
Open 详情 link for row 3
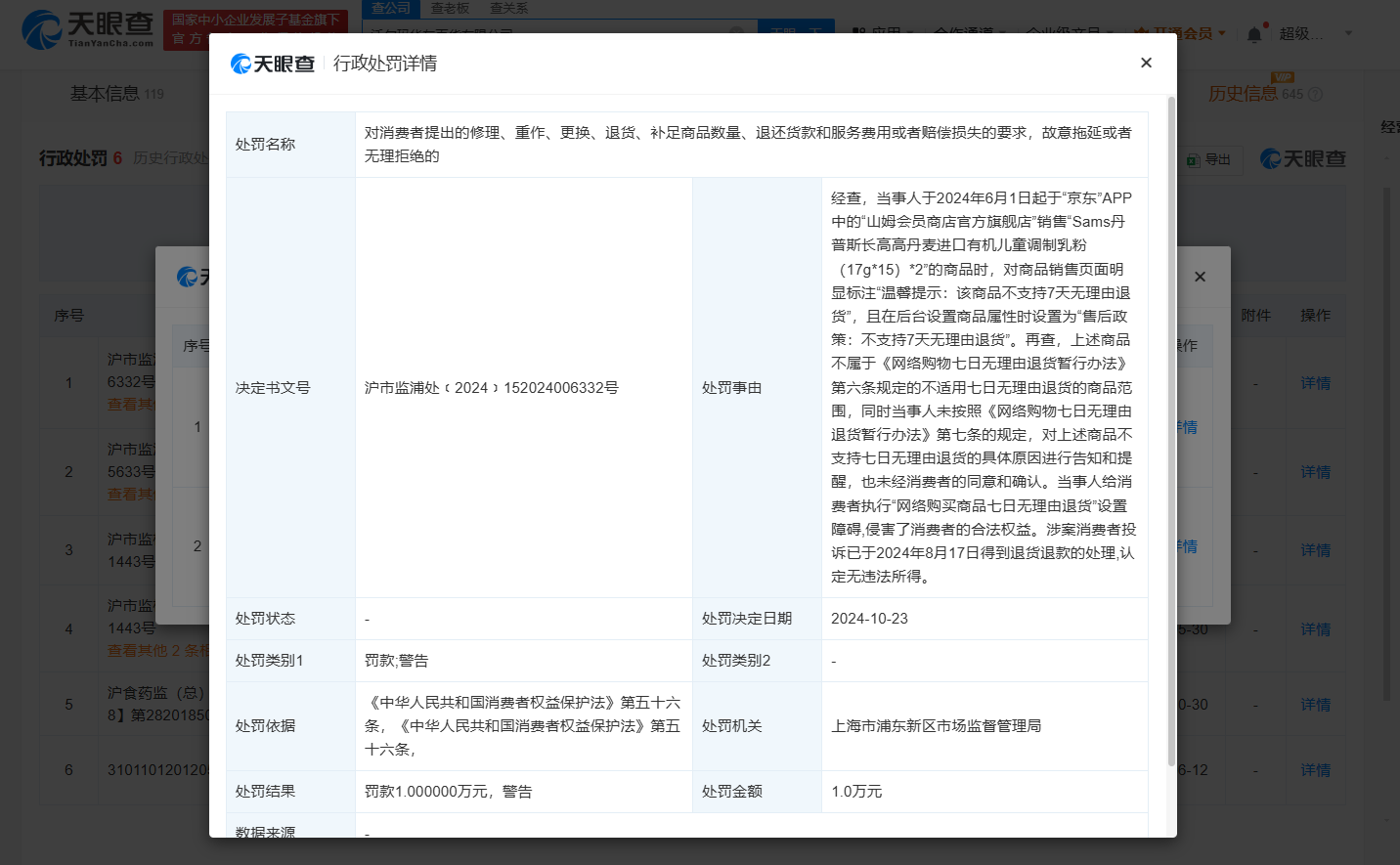click(x=1315, y=550)
